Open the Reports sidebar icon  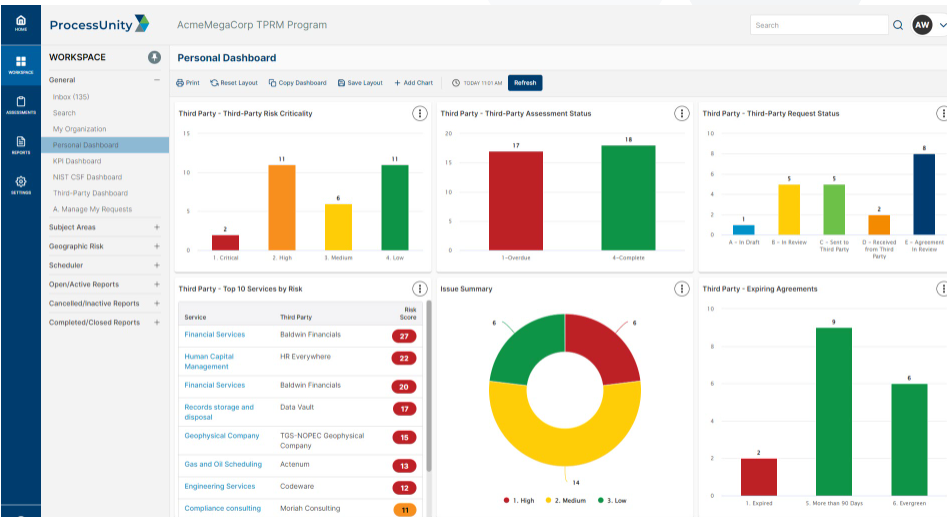[21, 145]
